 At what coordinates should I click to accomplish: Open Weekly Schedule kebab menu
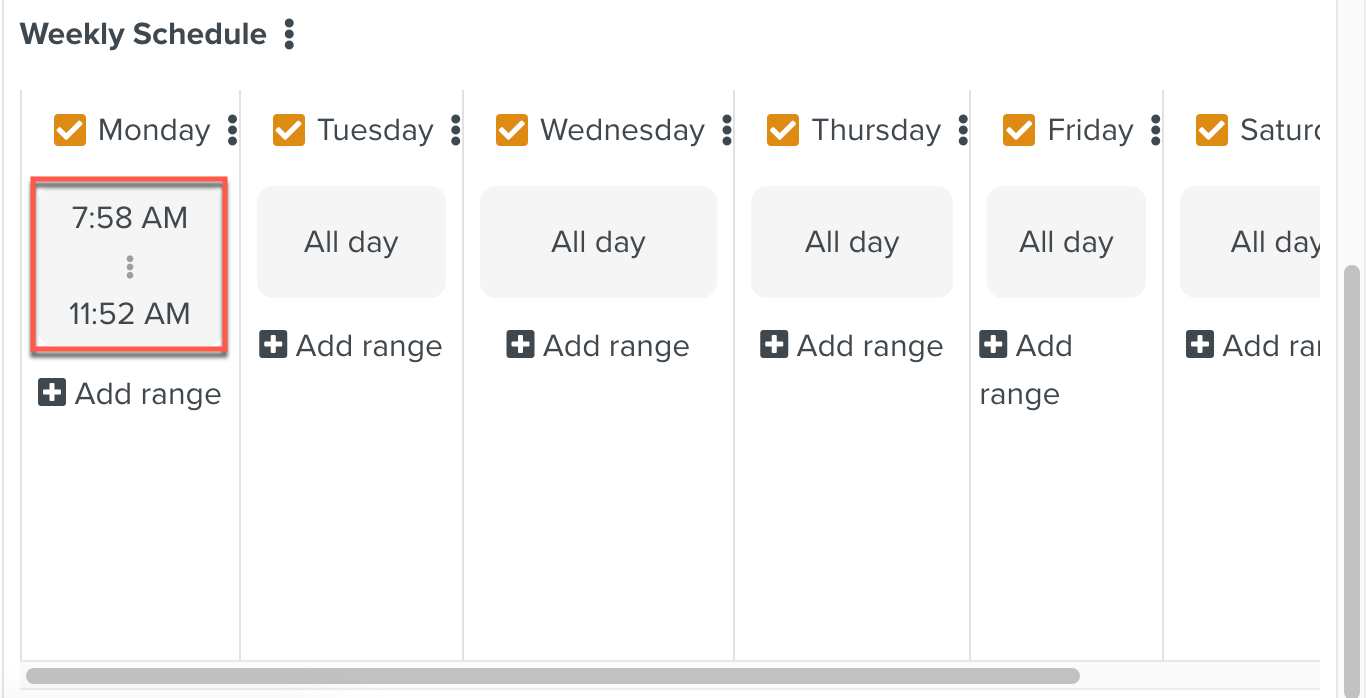coord(289,35)
